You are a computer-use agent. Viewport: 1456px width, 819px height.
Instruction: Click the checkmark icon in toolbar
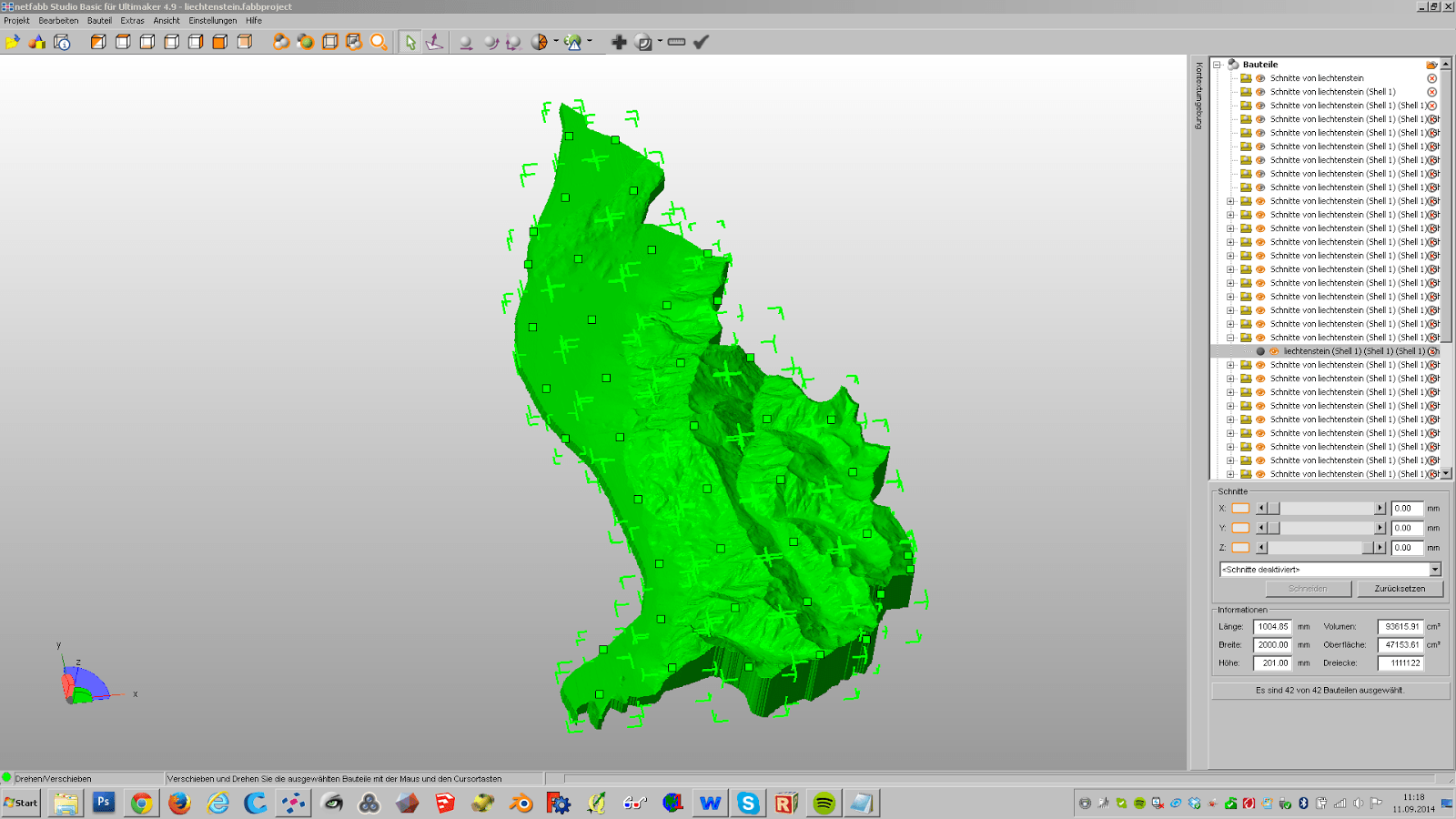point(701,42)
